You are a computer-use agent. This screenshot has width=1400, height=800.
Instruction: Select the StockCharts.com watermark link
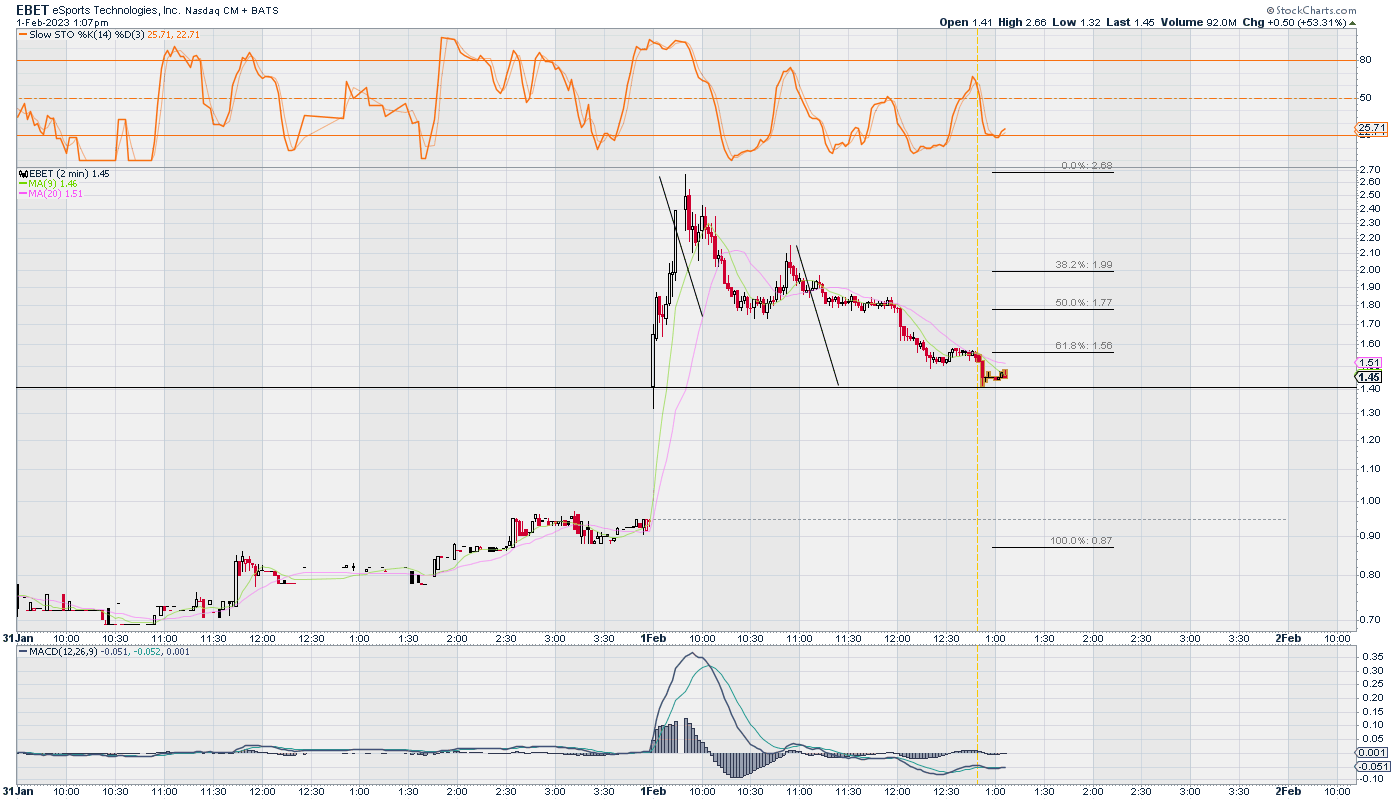[x=1315, y=9]
